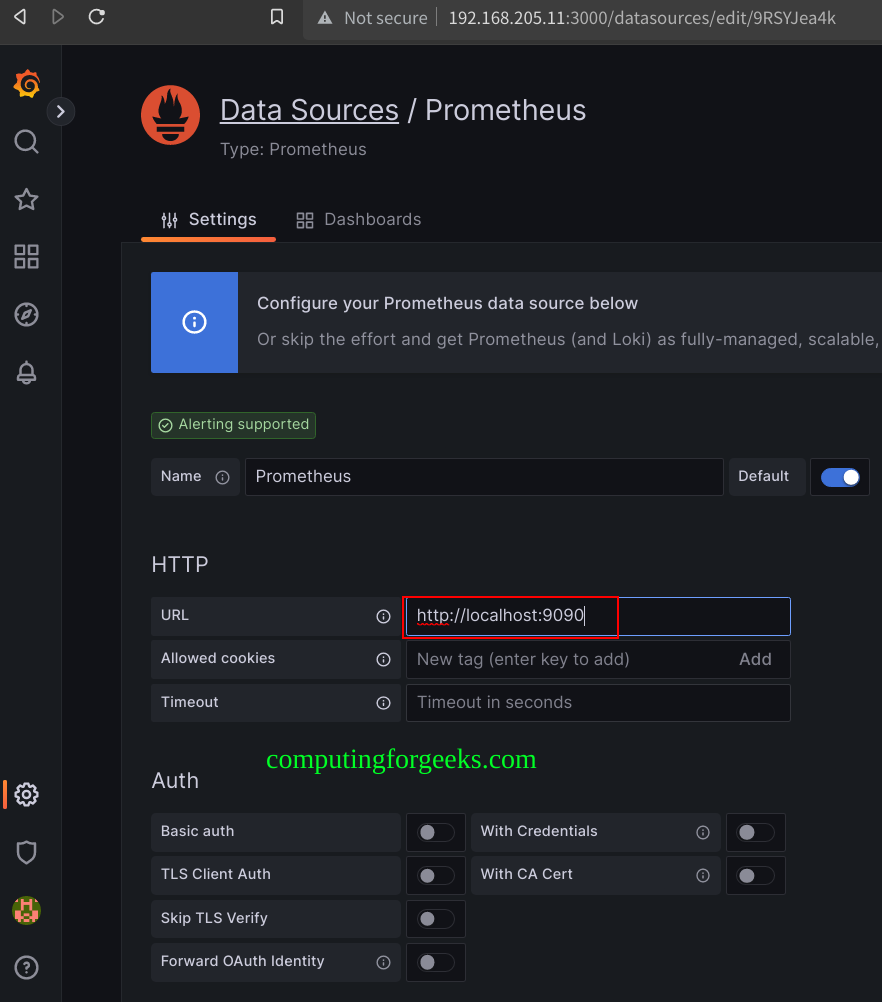Open Configuration gear icon in sidebar
882x1002 pixels.
coord(26,794)
